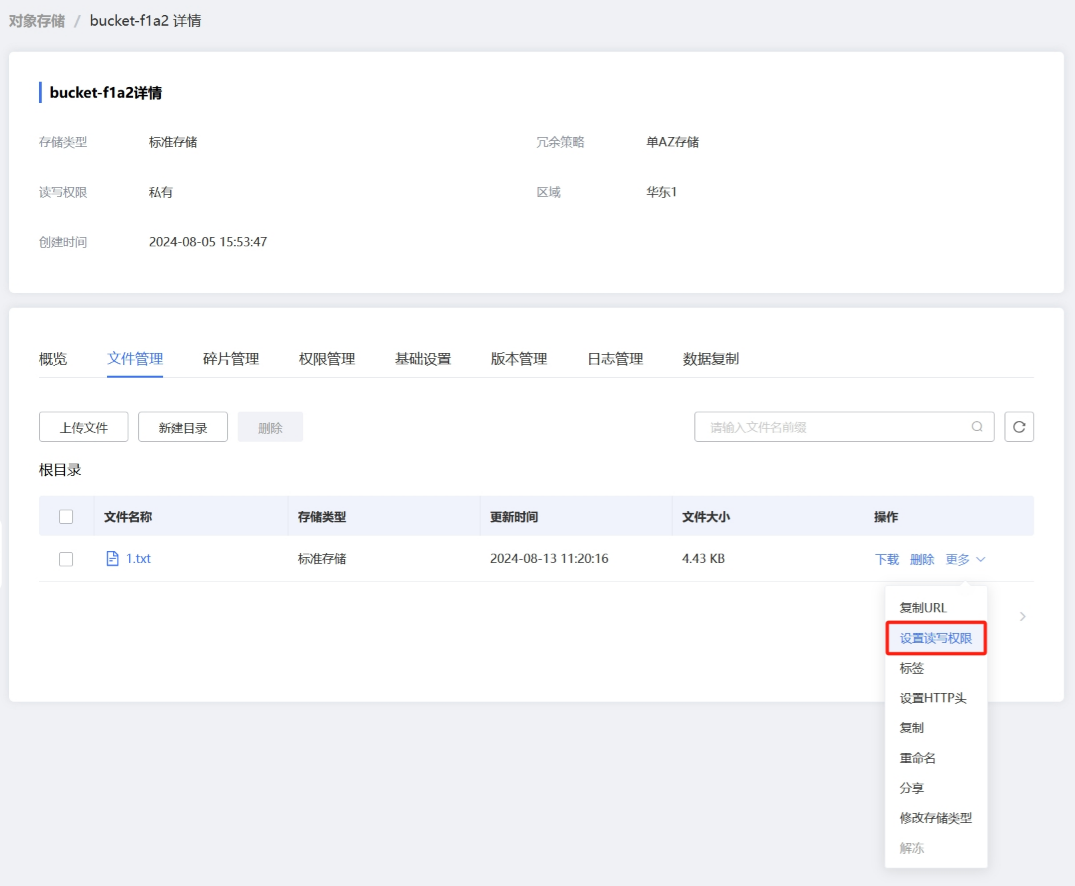The height and width of the screenshot is (886, 1075).
Task: Select 重命名 from the more menu
Action: (917, 758)
